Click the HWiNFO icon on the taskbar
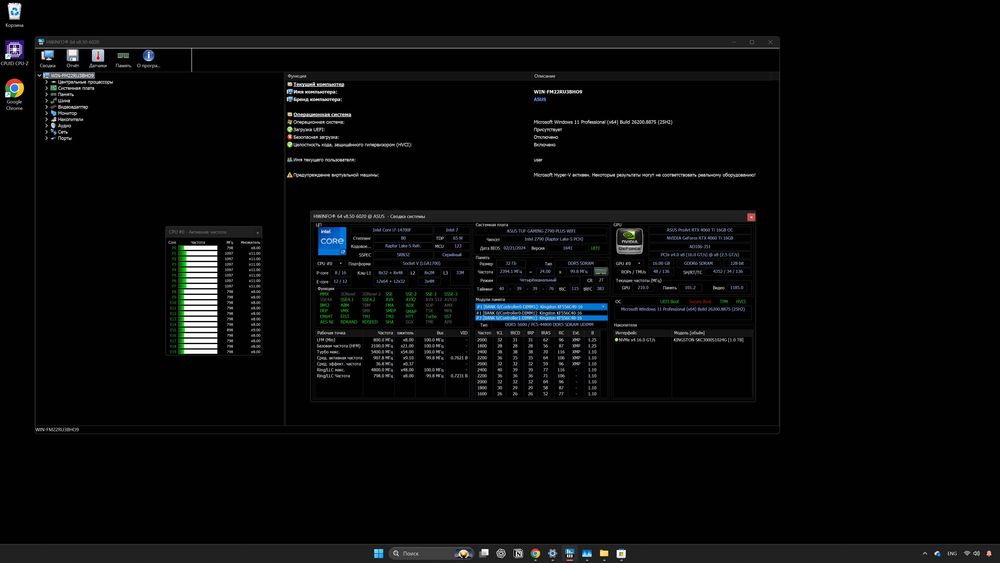 coord(570,553)
